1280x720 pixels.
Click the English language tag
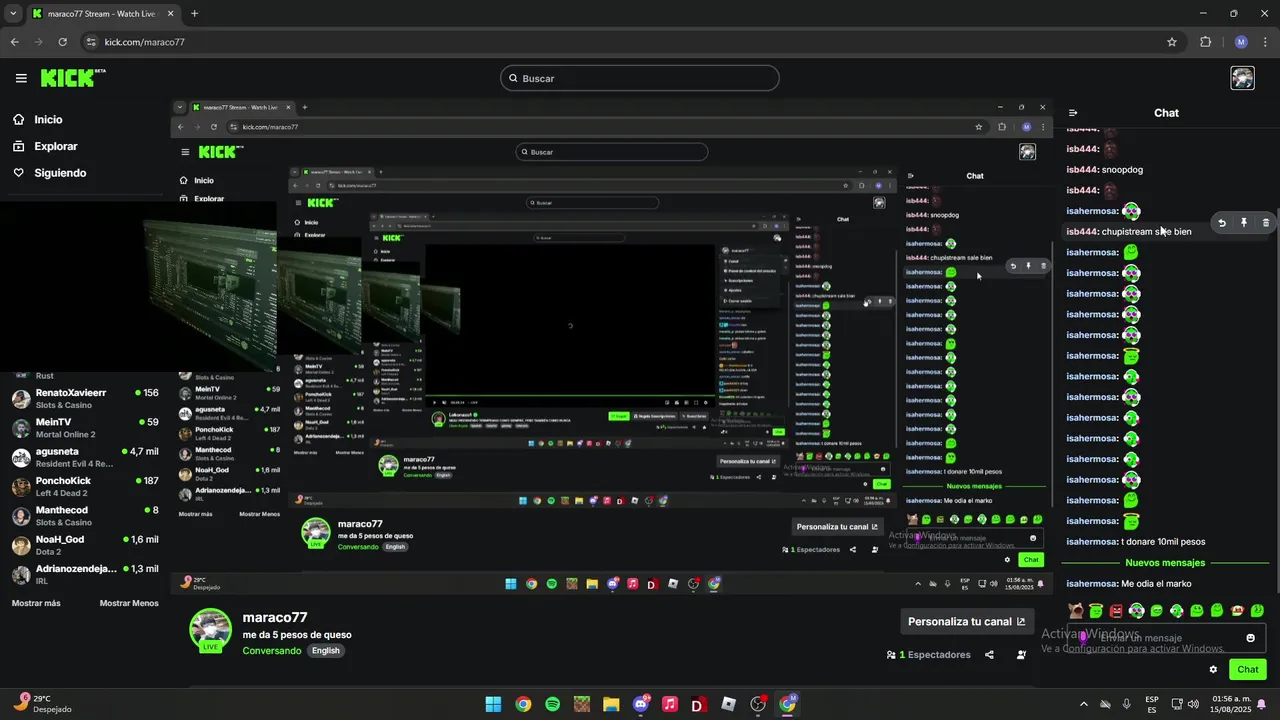(326, 651)
